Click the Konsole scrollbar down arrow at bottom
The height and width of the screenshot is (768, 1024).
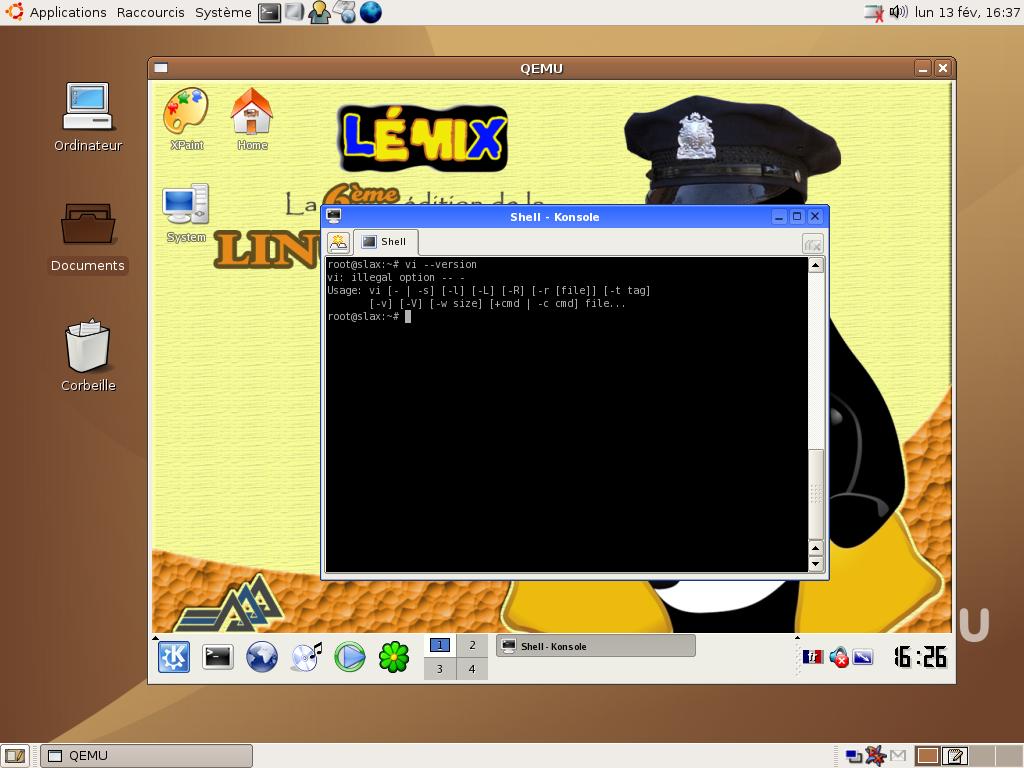[815, 564]
